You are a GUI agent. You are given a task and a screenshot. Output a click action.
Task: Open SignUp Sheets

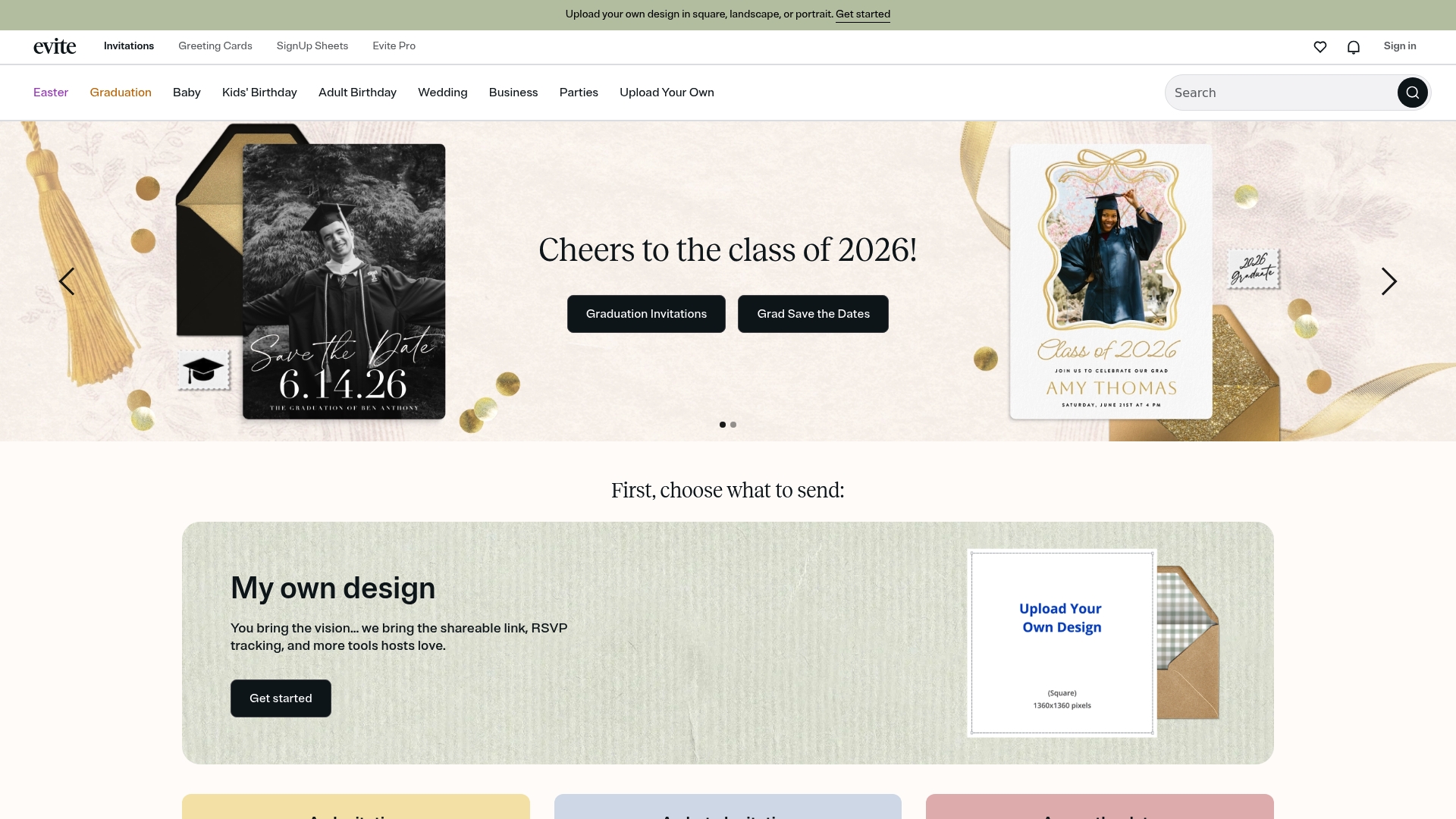312,46
